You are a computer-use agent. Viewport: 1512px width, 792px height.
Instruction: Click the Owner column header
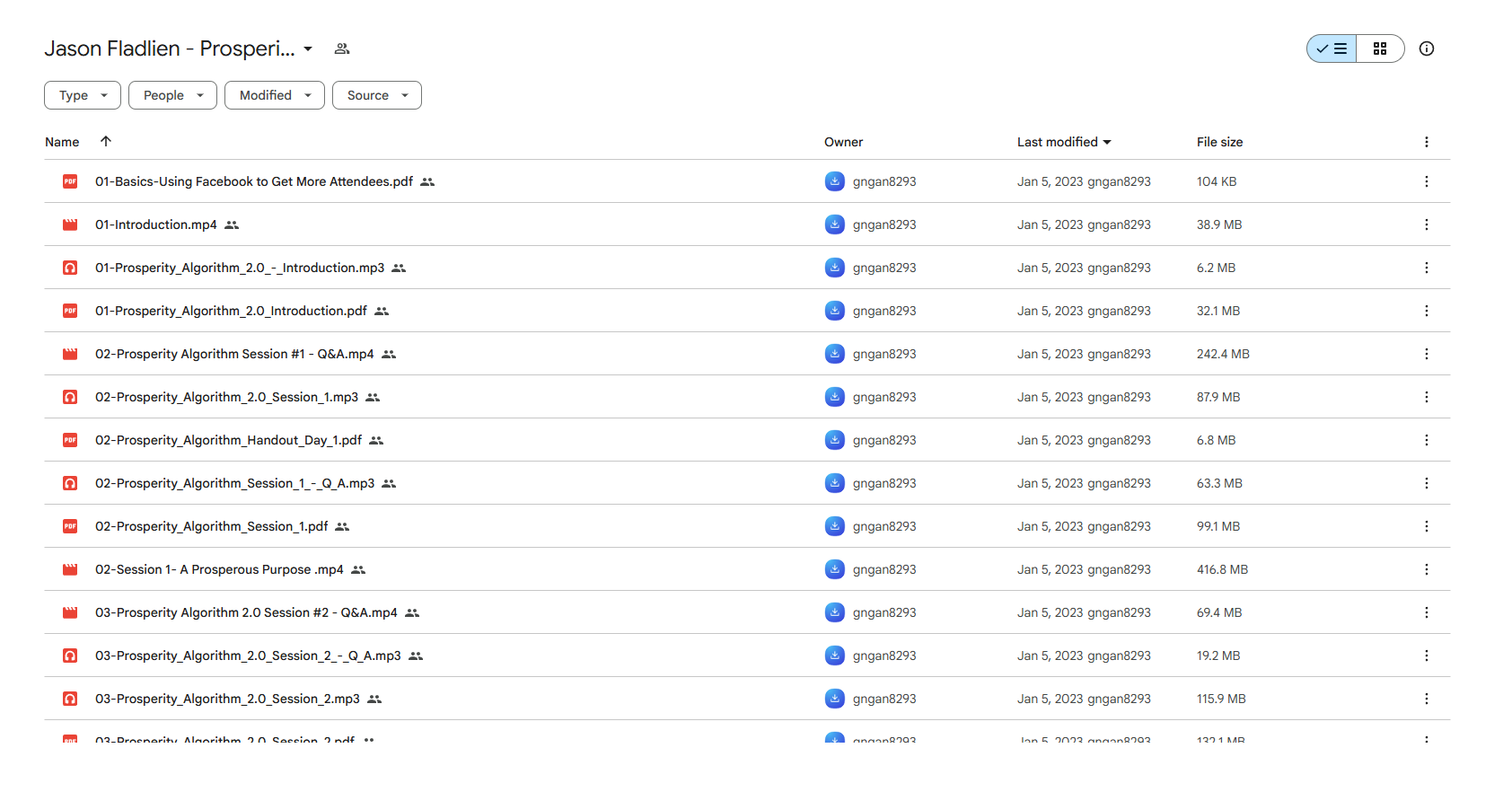tap(843, 142)
